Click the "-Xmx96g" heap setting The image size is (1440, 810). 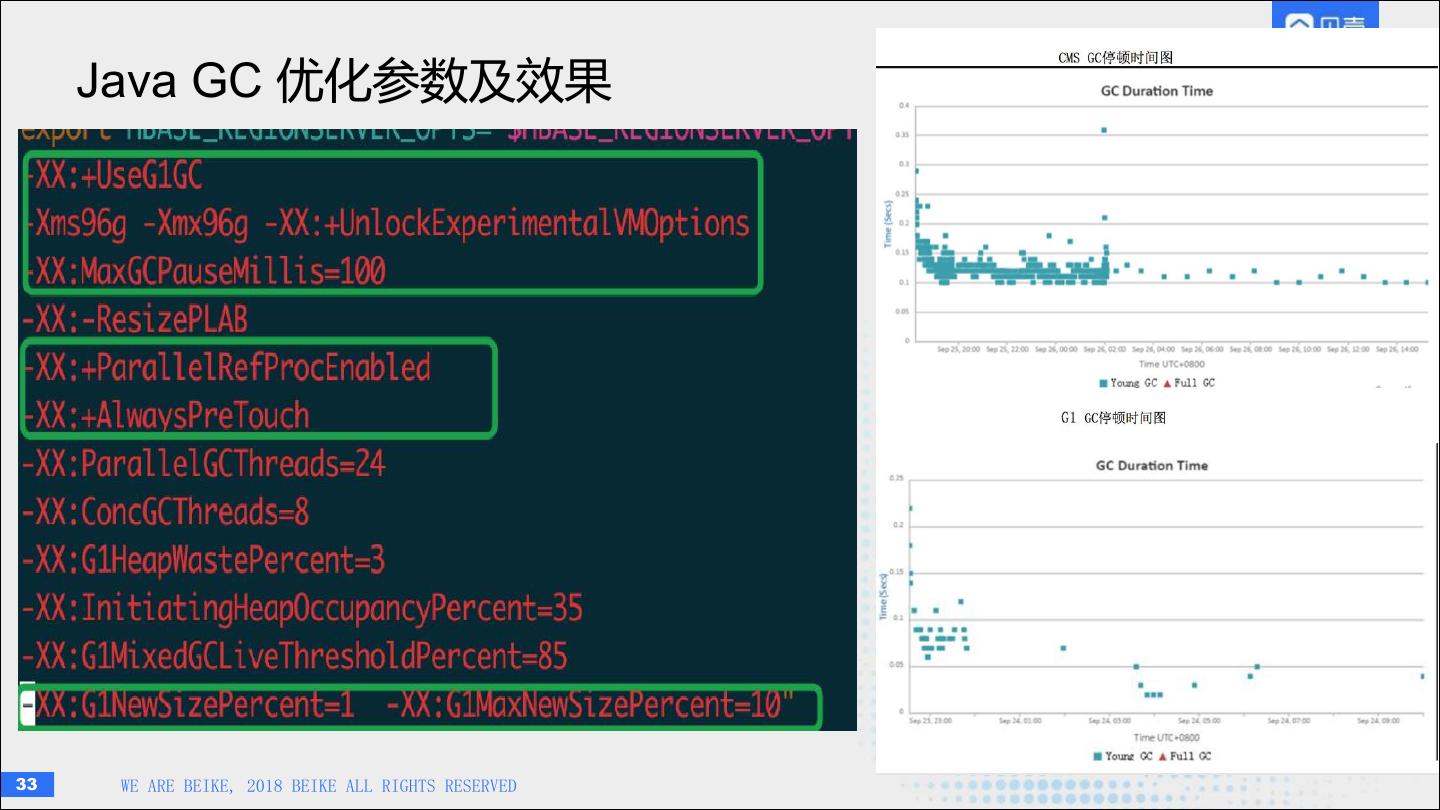[196, 225]
